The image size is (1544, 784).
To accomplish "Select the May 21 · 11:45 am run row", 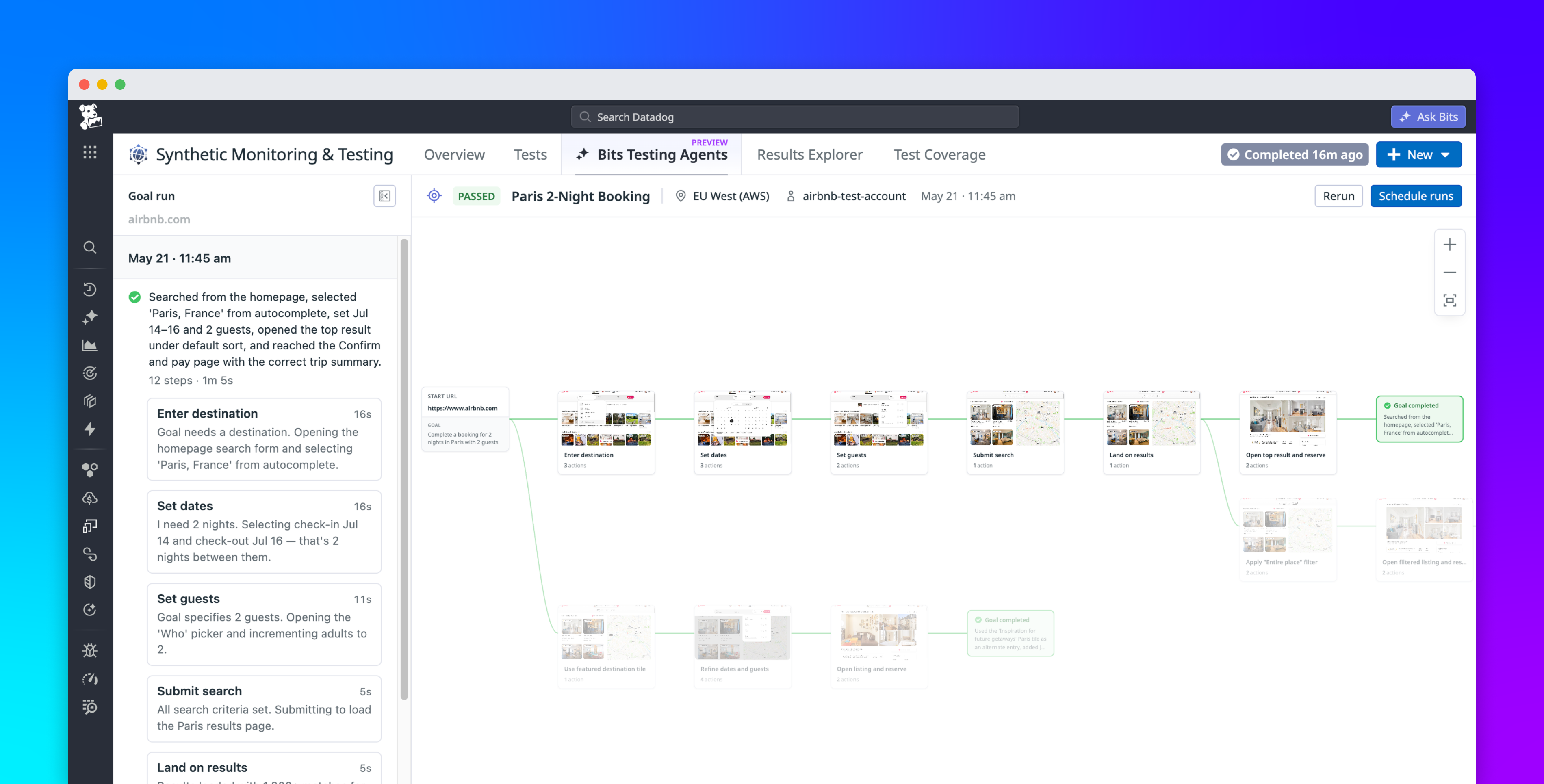I will pos(255,258).
